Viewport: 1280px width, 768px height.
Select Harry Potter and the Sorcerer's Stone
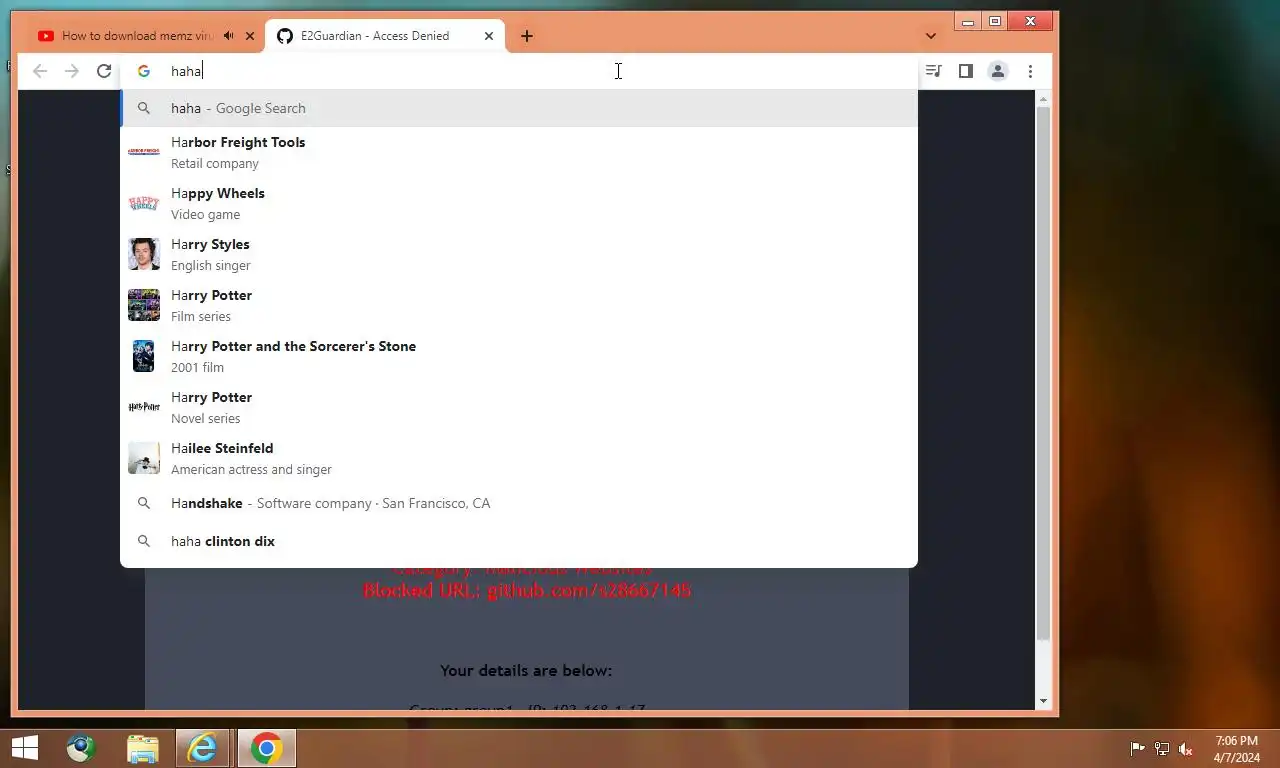coord(518,356)
